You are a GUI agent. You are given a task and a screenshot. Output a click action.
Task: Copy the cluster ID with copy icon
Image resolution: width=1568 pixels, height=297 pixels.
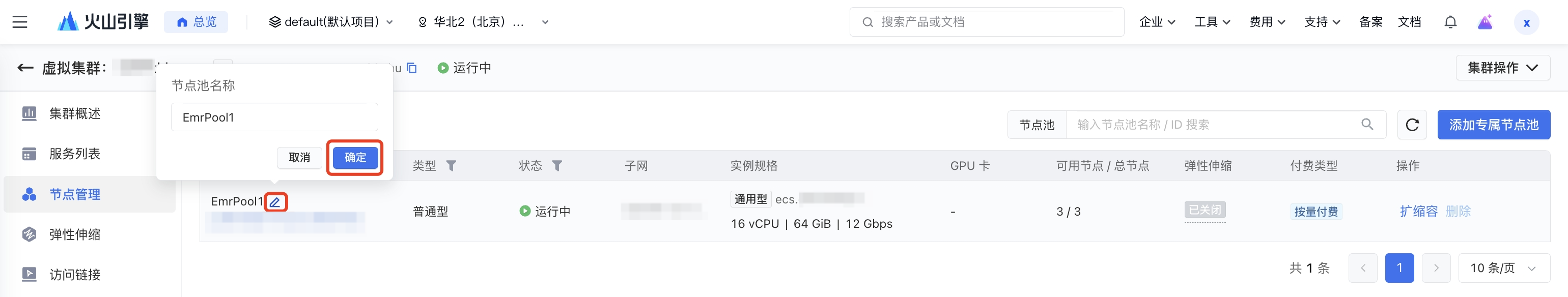412,68
